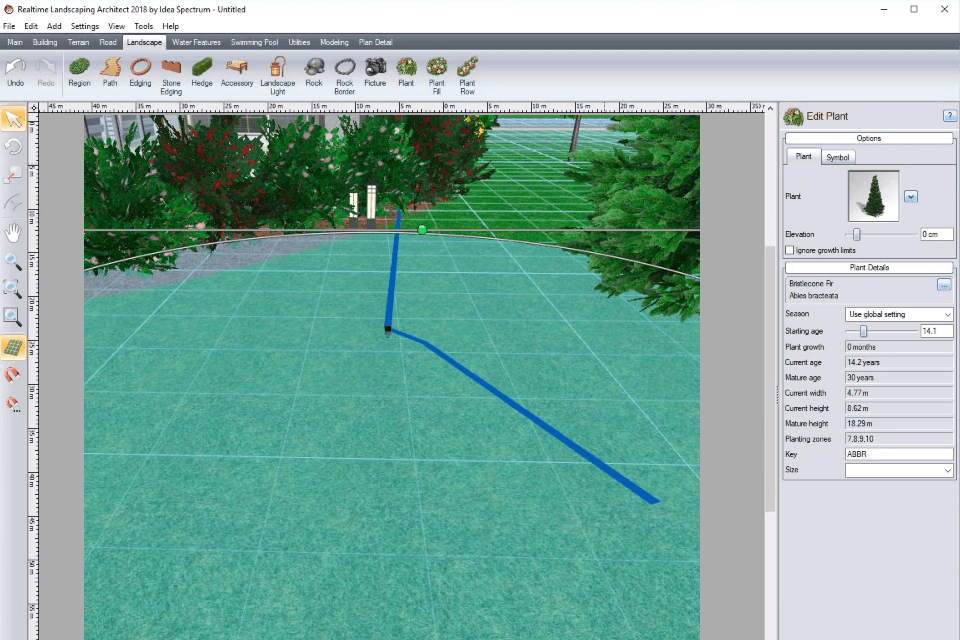Click the green handle on the horizon line
960x640 pixels.
[422, 230]
